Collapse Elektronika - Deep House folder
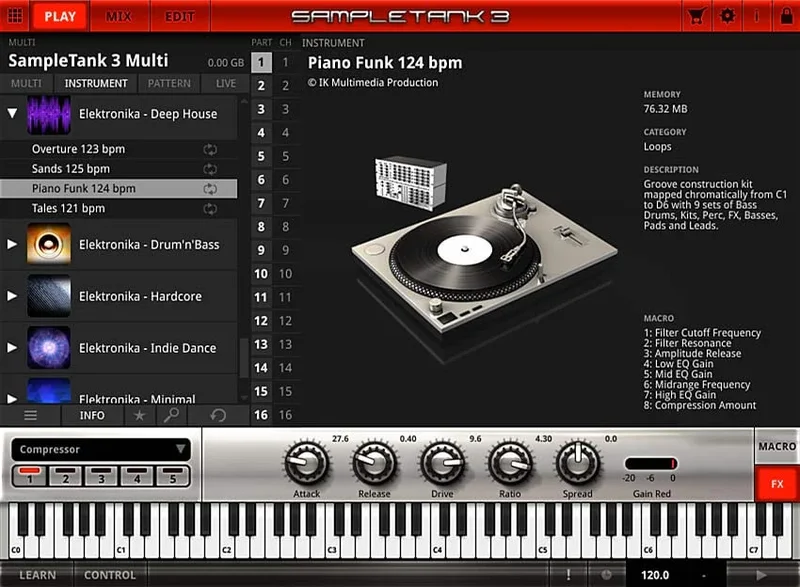 click(12, 113)
